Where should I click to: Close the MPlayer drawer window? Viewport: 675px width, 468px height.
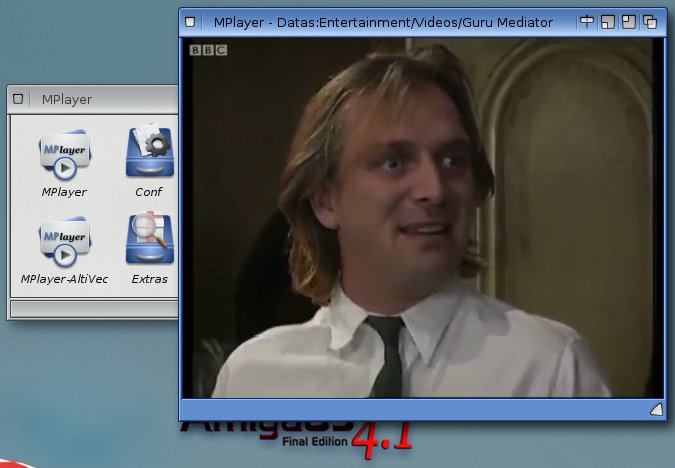[x=19, y=99]
